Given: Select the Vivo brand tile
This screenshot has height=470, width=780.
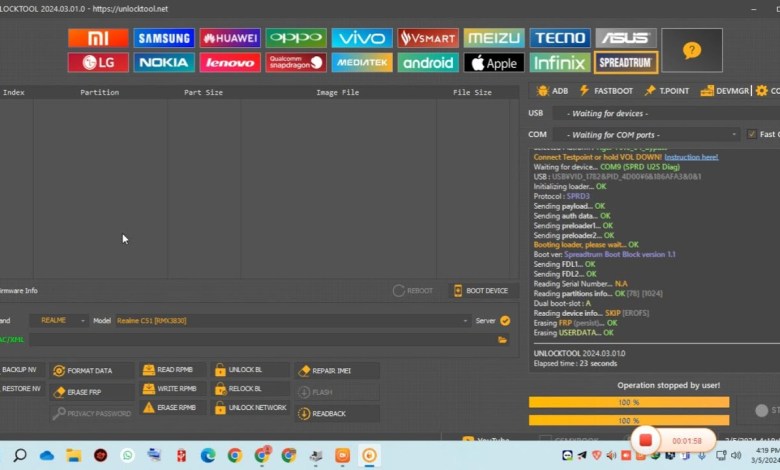Looking at the screenshot, I should click(x=362, y=38).
